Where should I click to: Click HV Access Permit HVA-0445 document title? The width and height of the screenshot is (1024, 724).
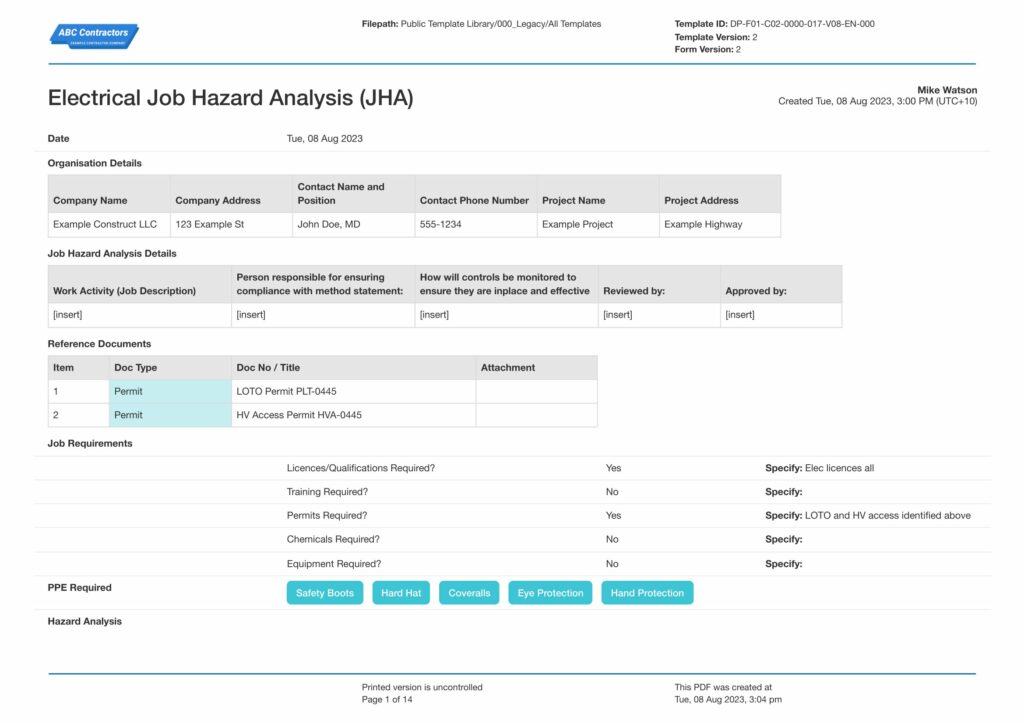298,415
